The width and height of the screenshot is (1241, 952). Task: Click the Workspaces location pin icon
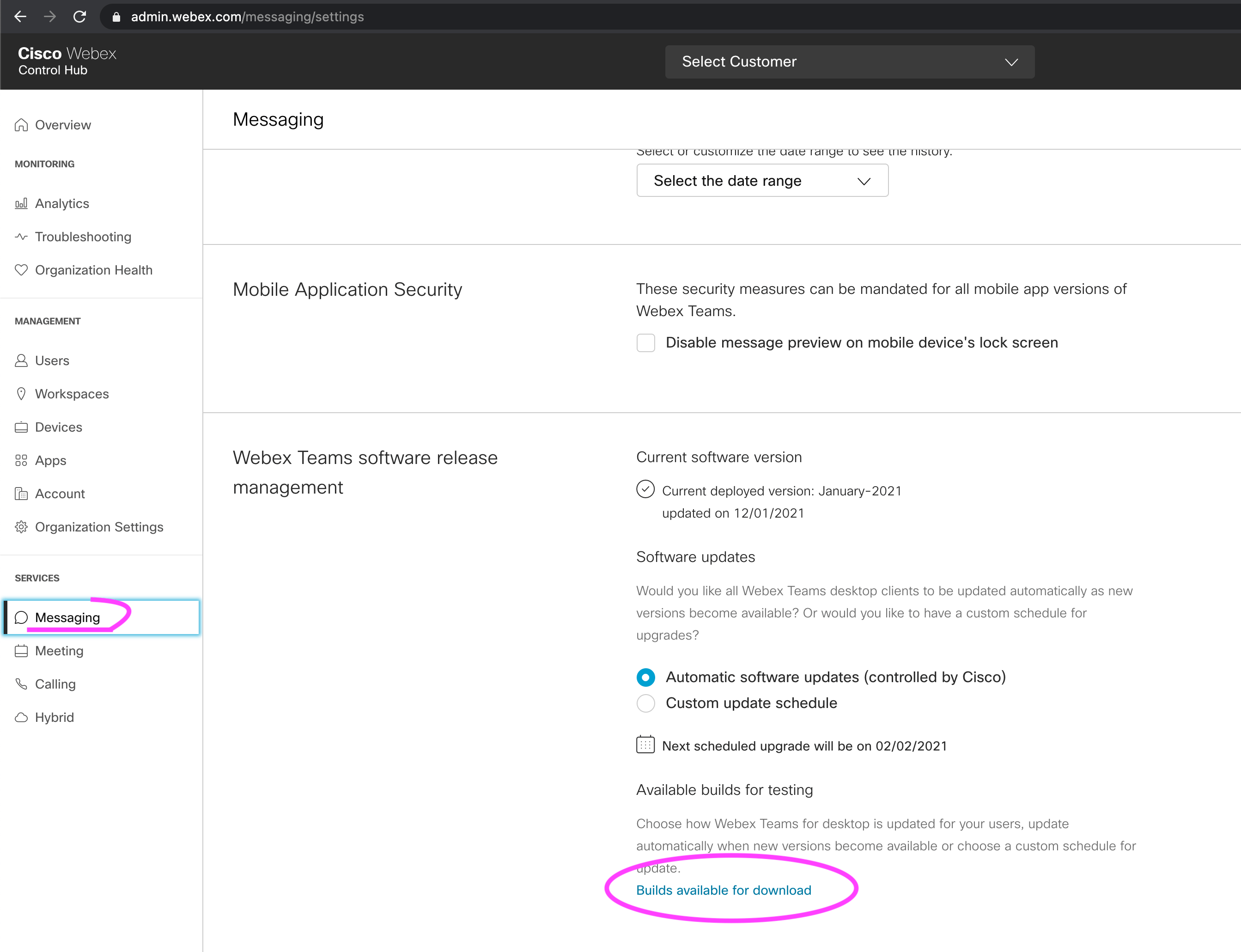point(22,394)
